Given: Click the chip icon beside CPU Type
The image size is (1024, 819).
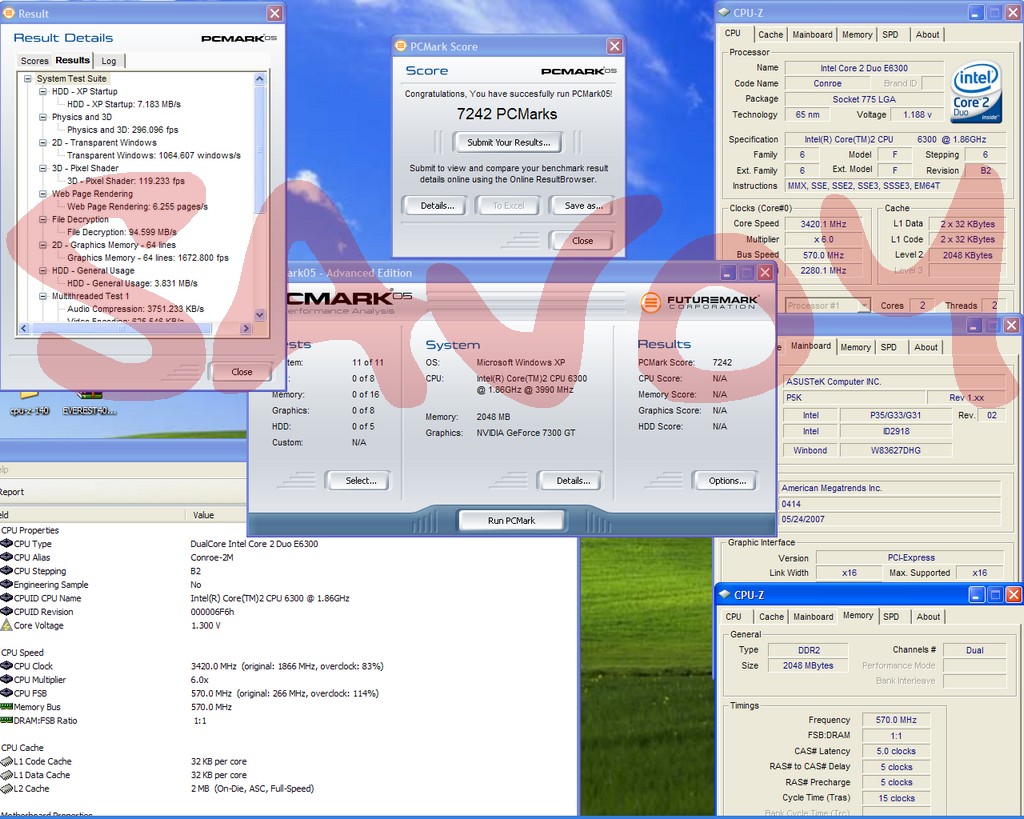Looking at the screenshot, I should (7, 543).
